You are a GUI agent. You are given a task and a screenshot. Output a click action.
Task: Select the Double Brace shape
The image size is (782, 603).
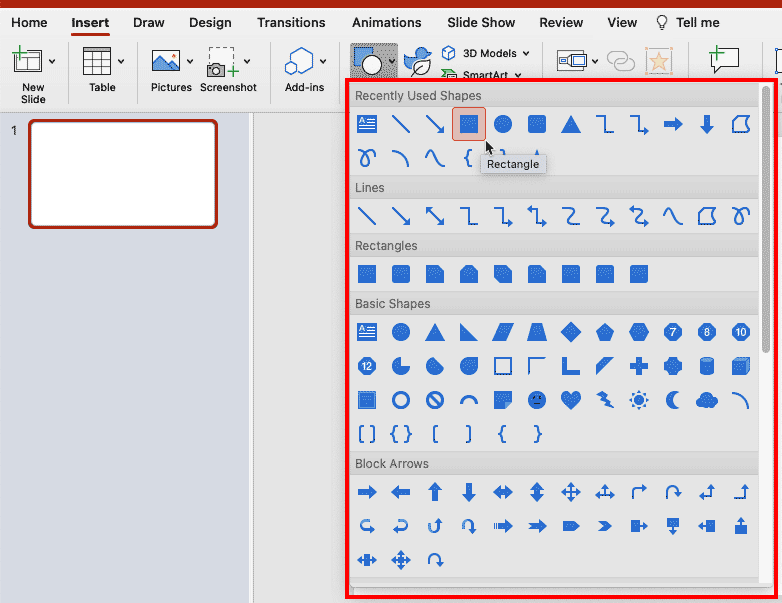pyautogui.click(x=401, y=434)
